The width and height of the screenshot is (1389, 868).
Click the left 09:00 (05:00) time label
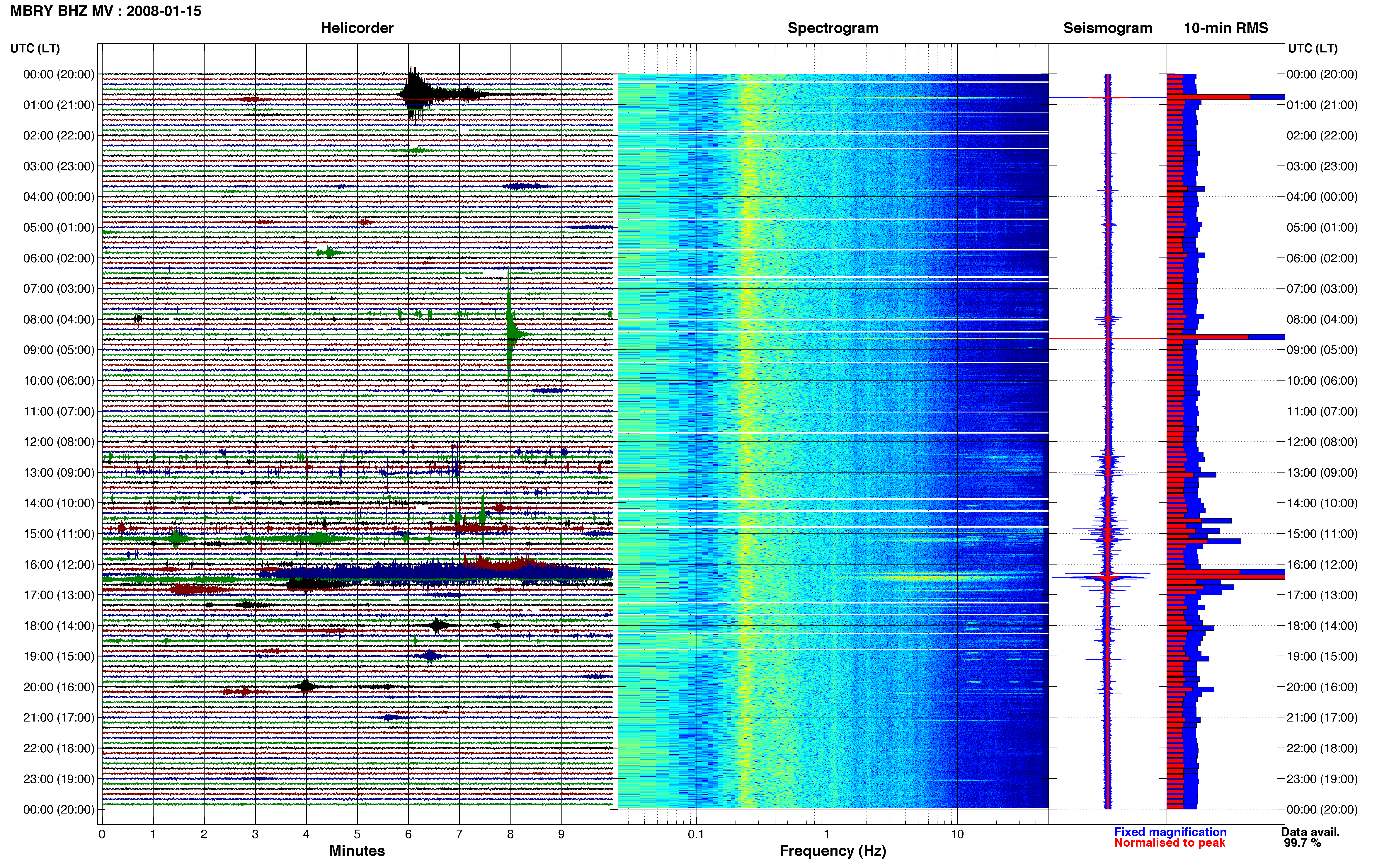tap(59, 350)
